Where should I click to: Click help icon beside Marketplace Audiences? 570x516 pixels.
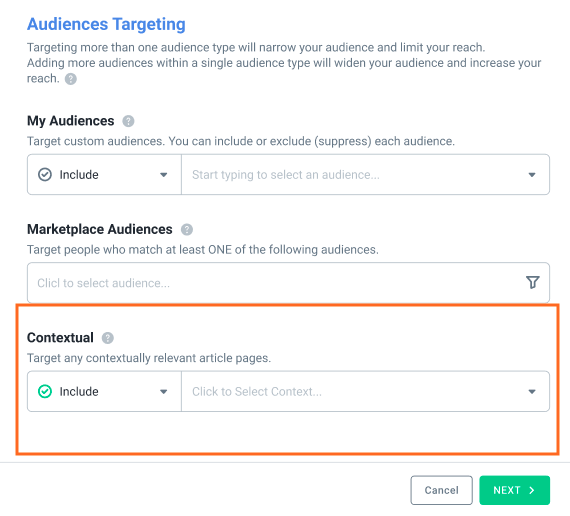(187, 229)
